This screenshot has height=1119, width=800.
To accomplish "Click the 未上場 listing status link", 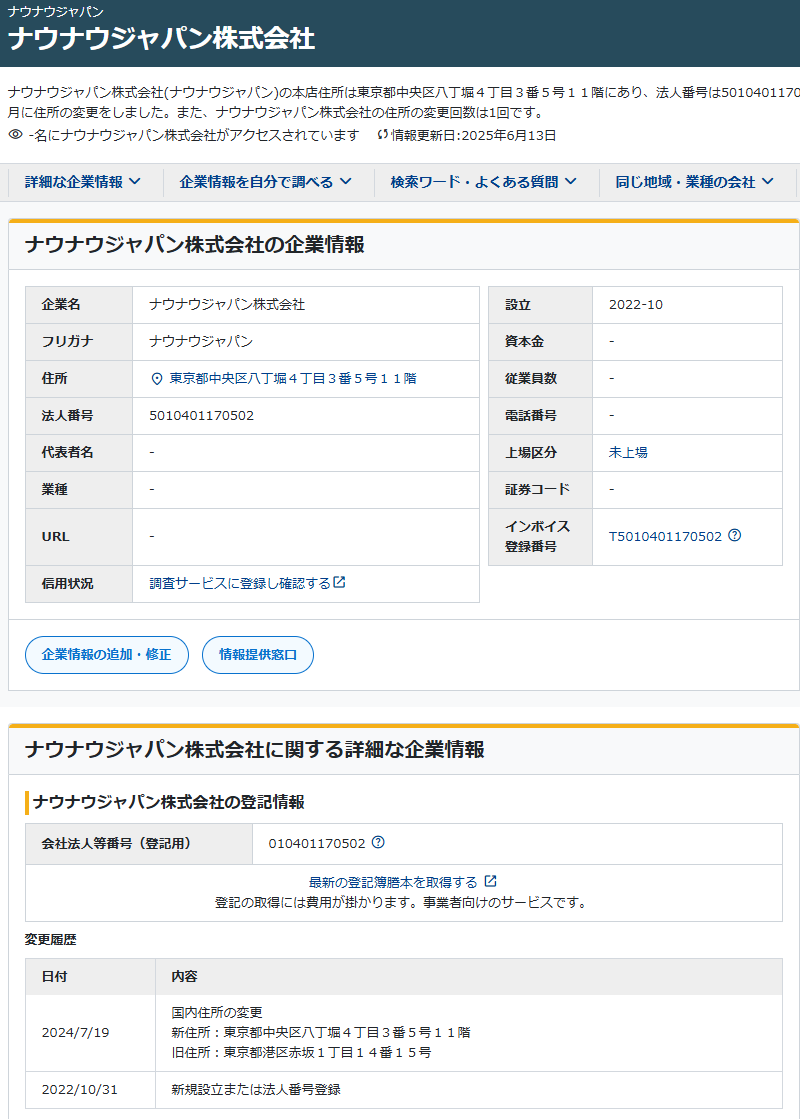I will tap(628, 452).
